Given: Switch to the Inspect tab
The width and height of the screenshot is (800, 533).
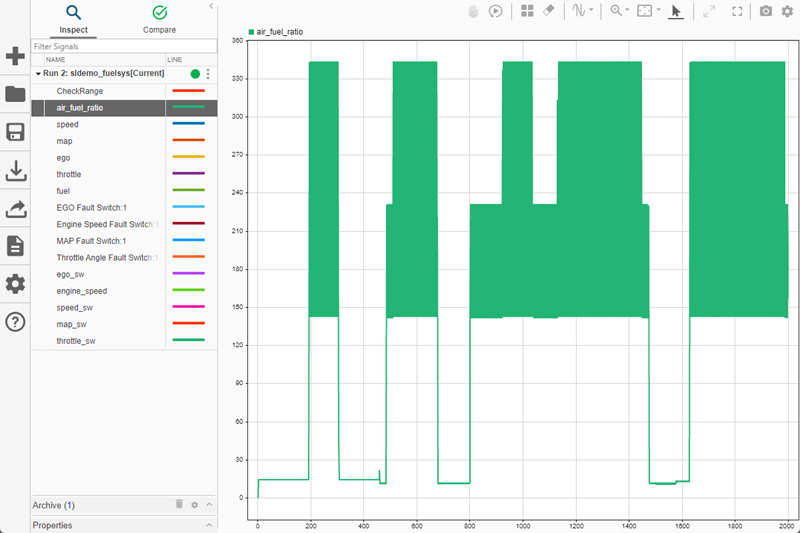Looking at the screenshot, I should (x=73, y=20).
